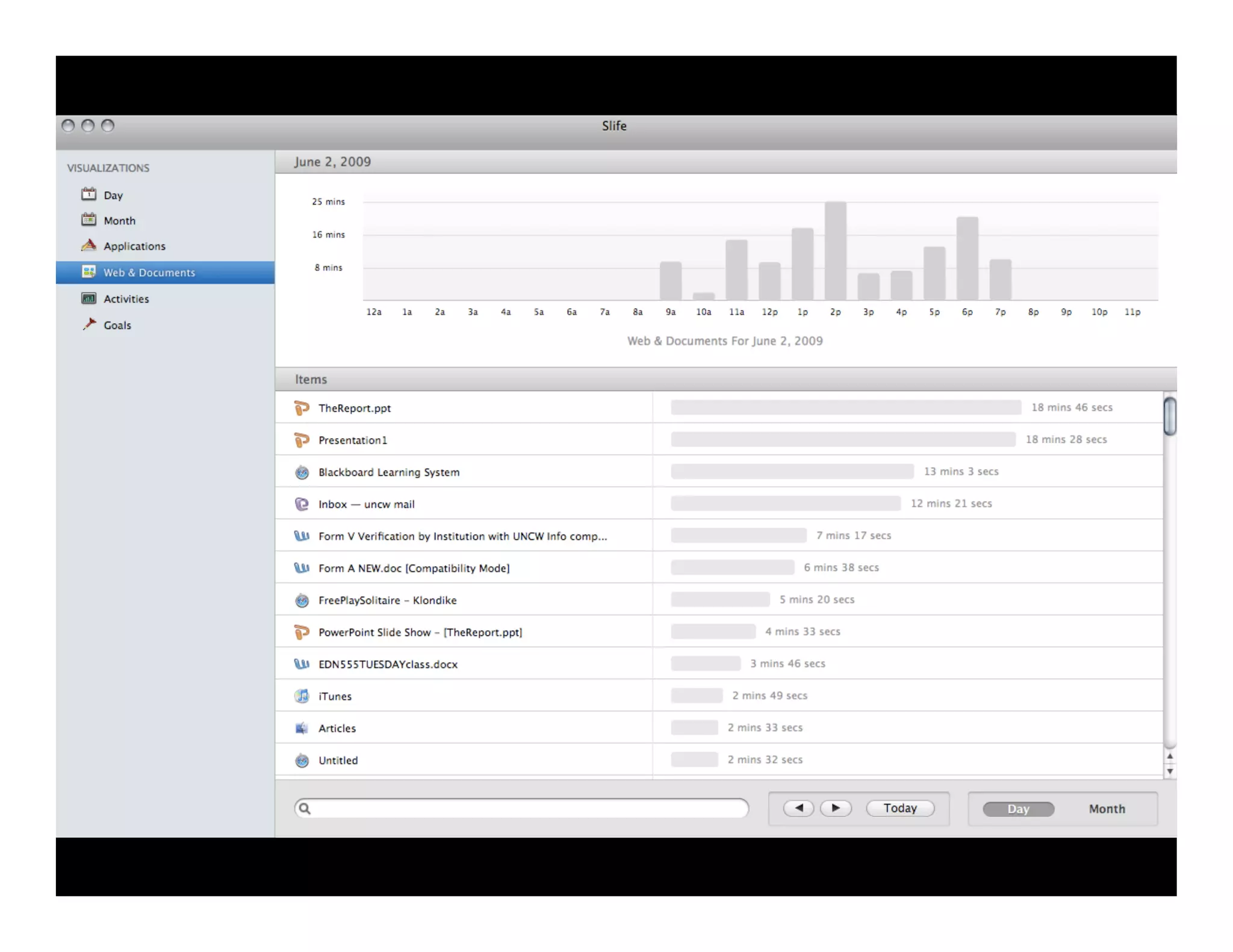Click the Activities icon in sidebar
The width and height of the screenshot is (1233, 952).
point(89,298)
